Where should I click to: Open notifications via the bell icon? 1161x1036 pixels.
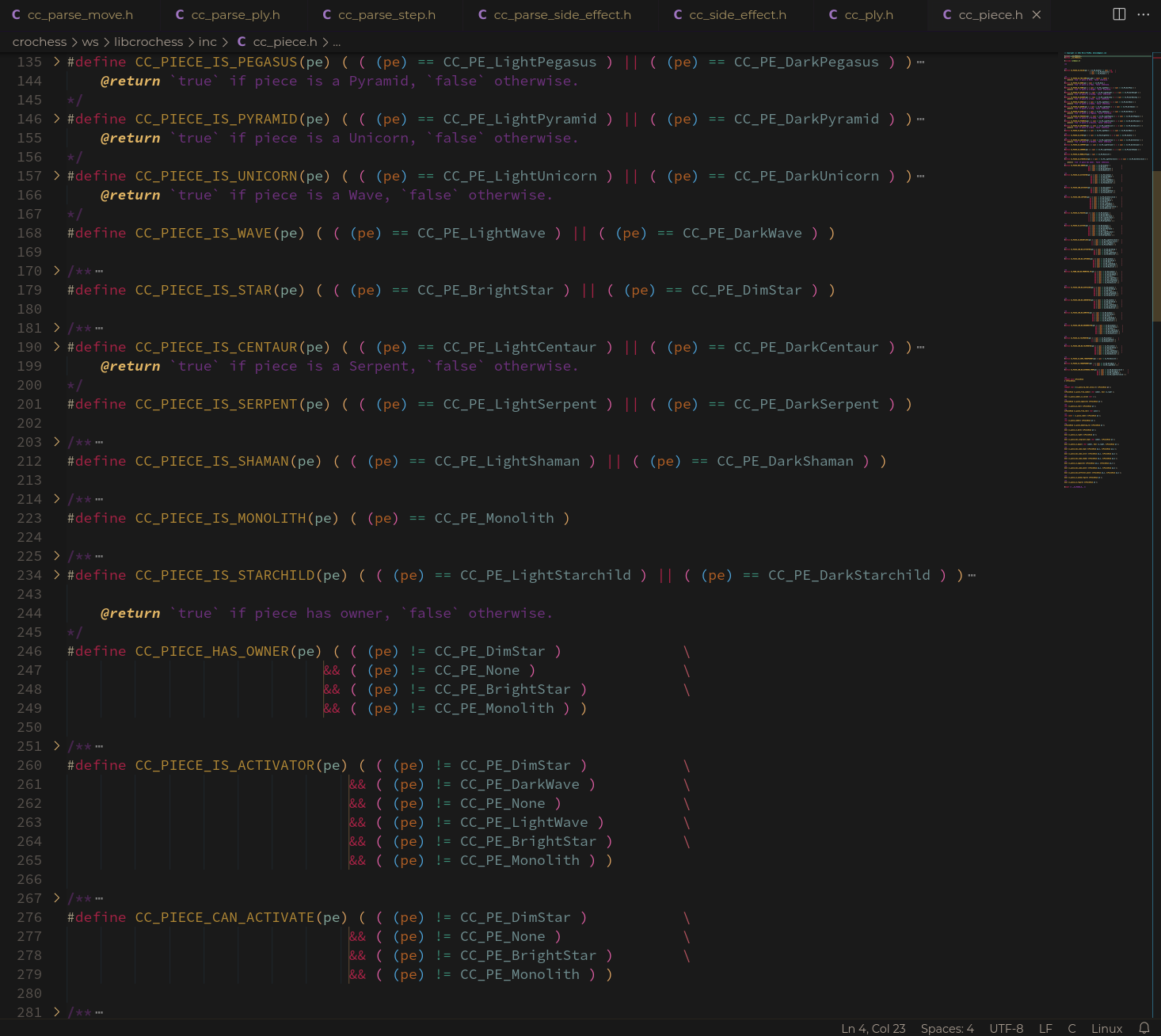[x=1143, y=1028]
